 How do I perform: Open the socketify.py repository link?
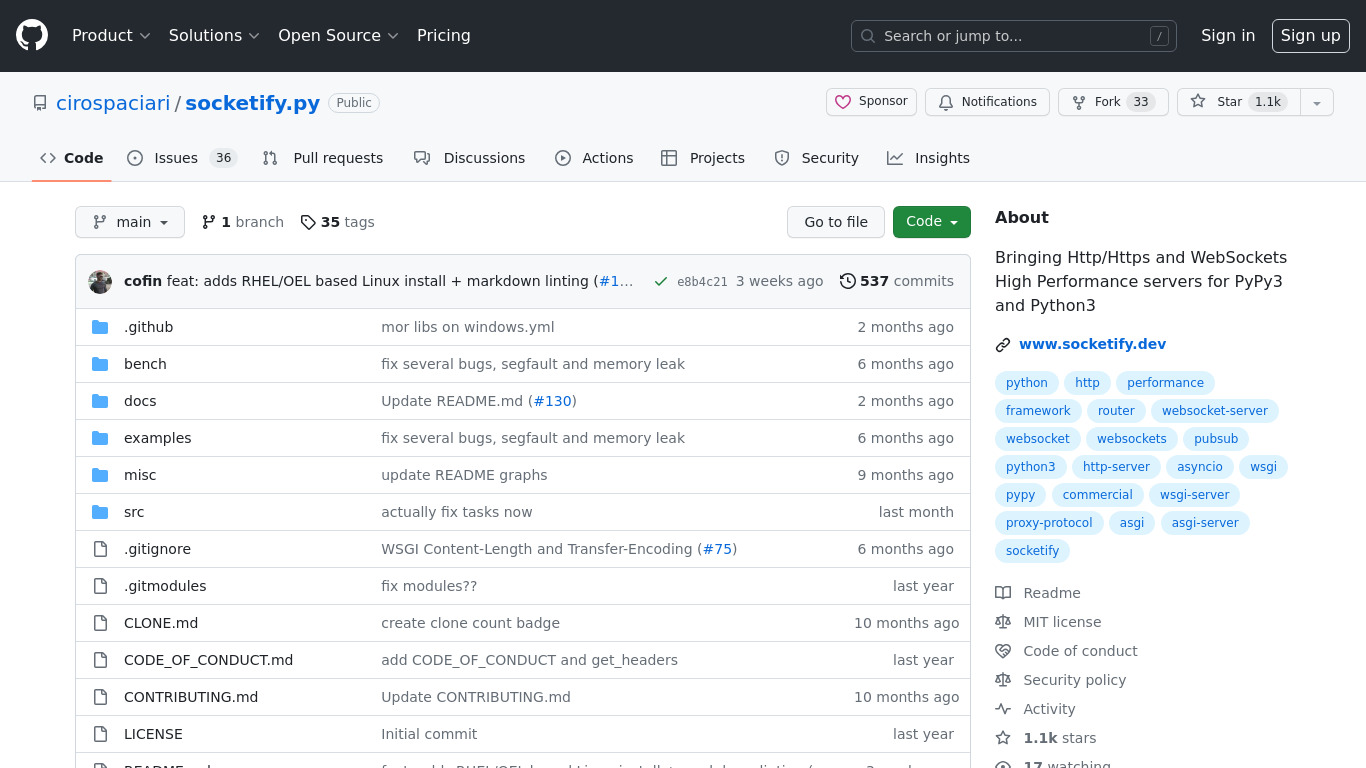252,103
